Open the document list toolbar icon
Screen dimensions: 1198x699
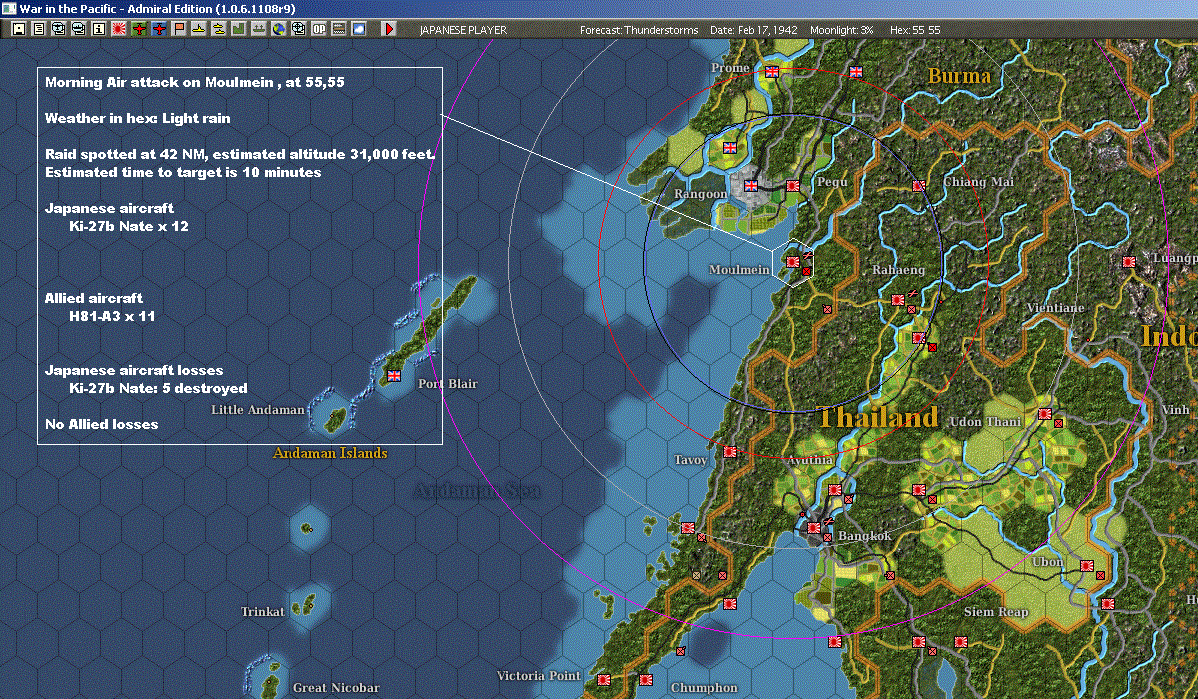39,29
